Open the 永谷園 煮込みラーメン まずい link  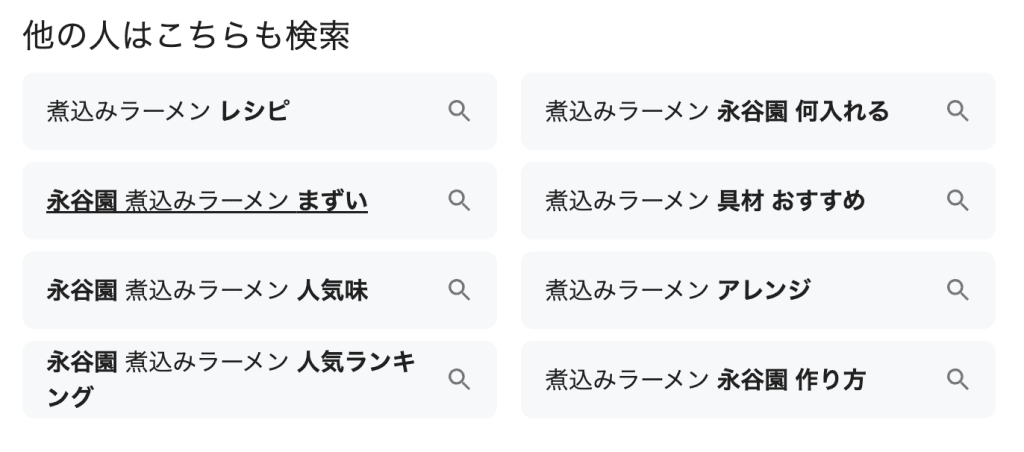(x=206, y=201)
